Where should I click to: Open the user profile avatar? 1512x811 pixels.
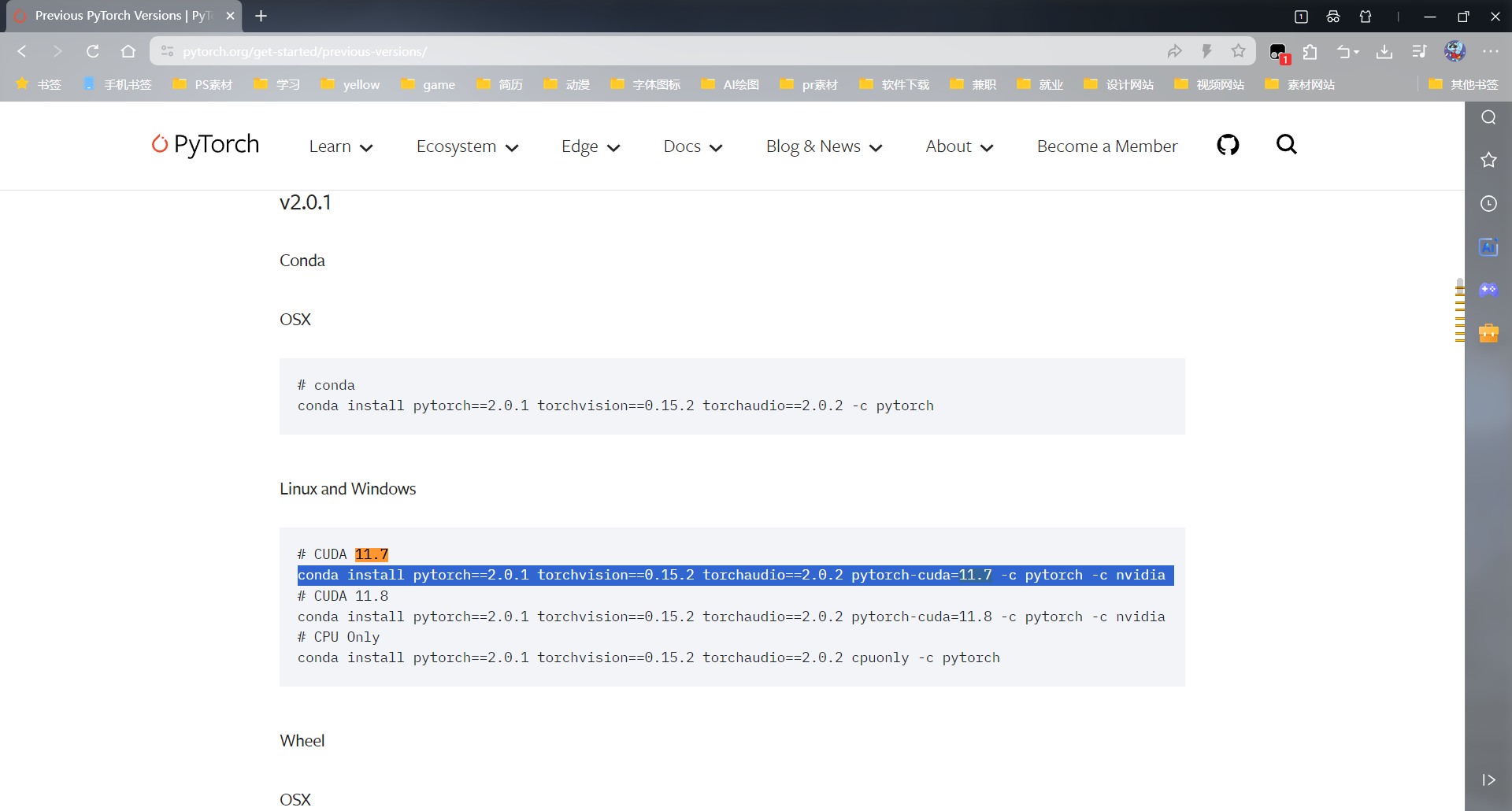(x=1455, y=51)
